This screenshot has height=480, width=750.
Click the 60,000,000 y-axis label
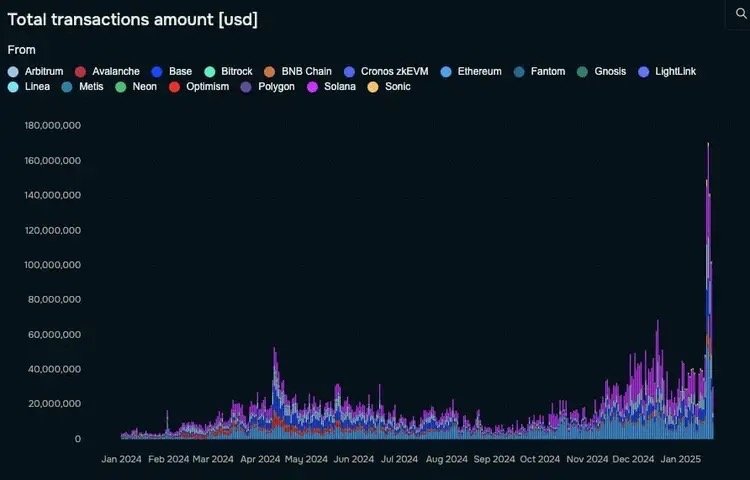point(55,335)
